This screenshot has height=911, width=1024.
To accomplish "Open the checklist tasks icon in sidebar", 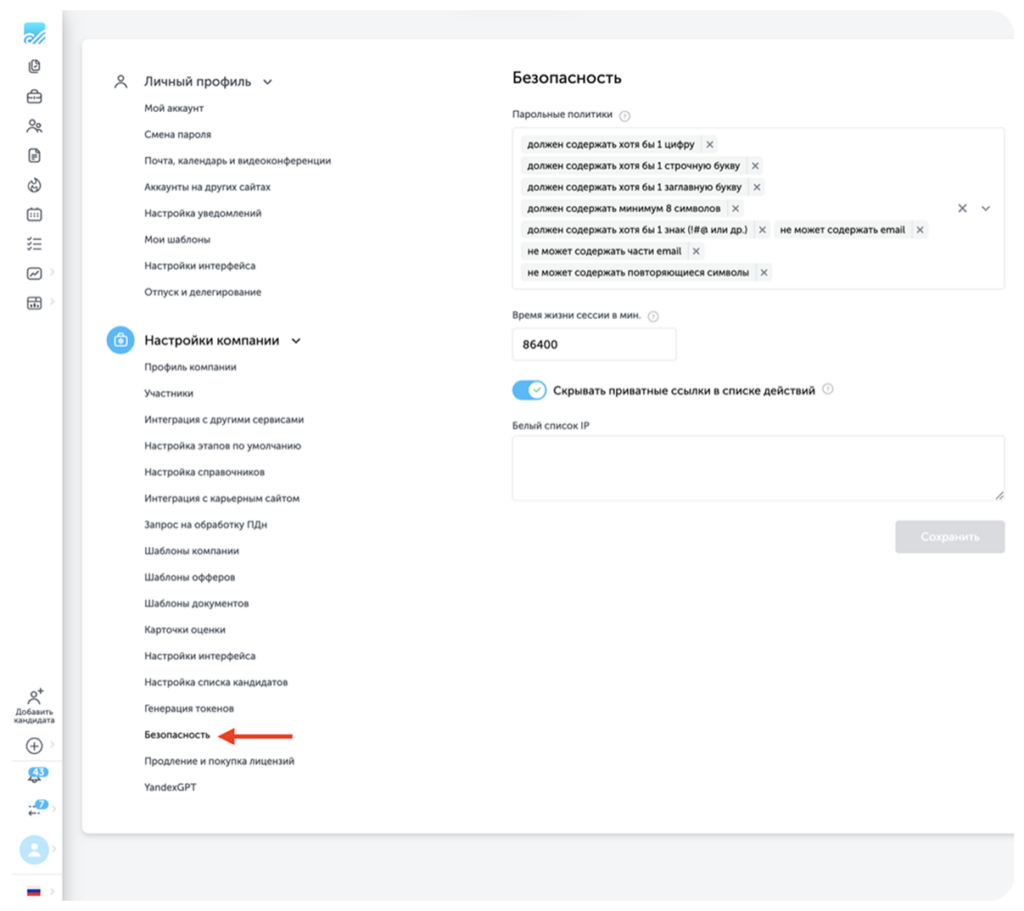I will 34,244.
